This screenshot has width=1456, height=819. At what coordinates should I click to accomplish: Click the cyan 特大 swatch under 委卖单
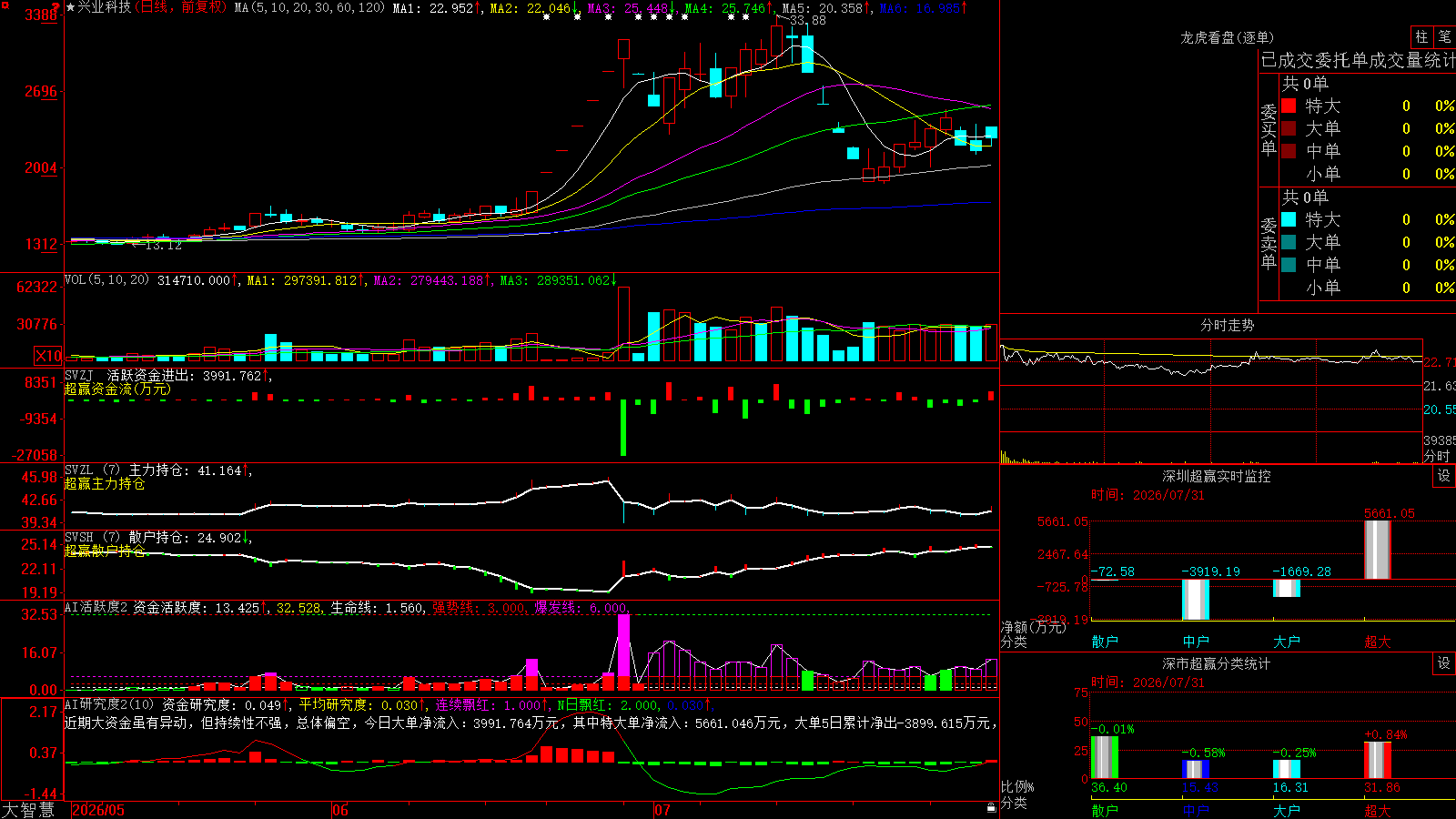coord(1289,219)
